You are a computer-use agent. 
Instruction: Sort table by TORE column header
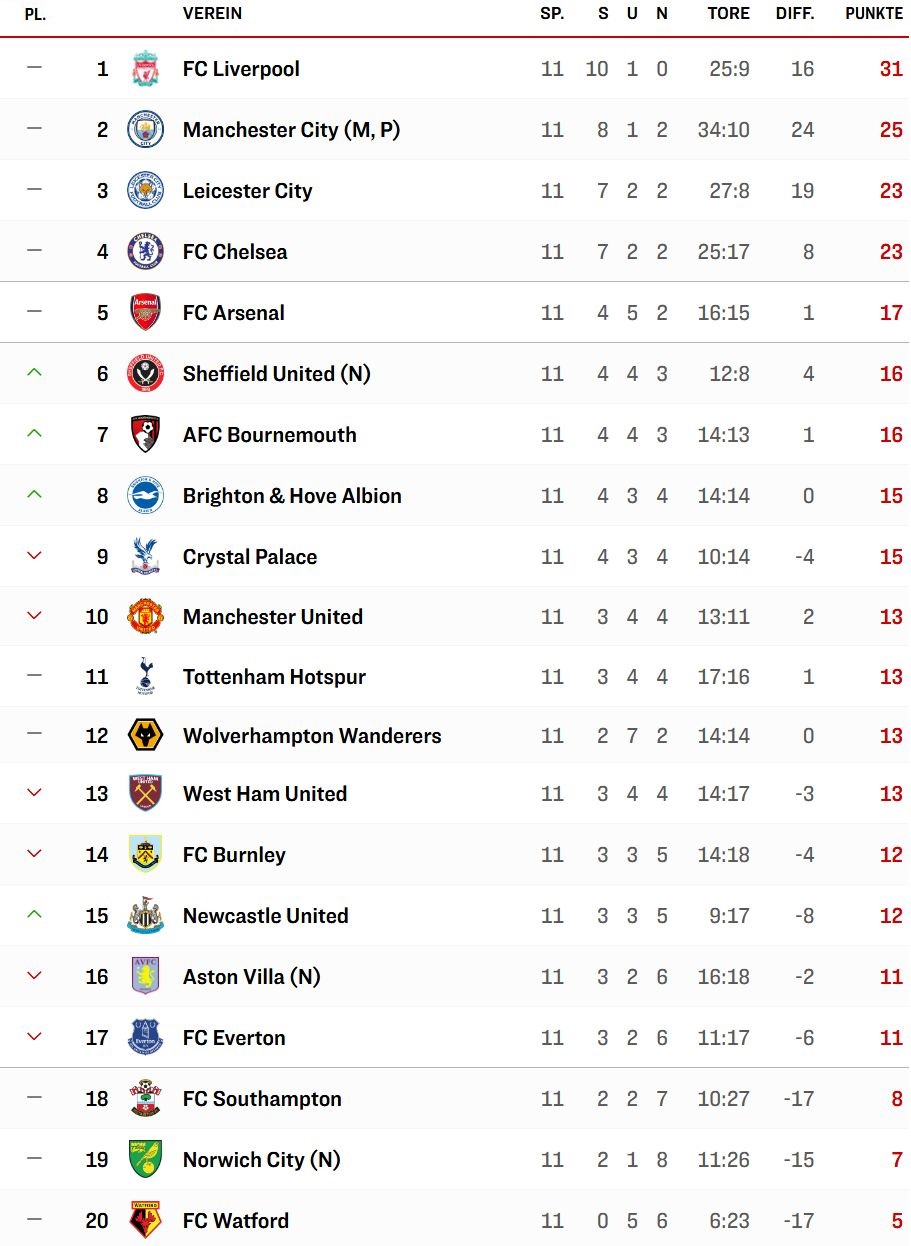(728, 14)
